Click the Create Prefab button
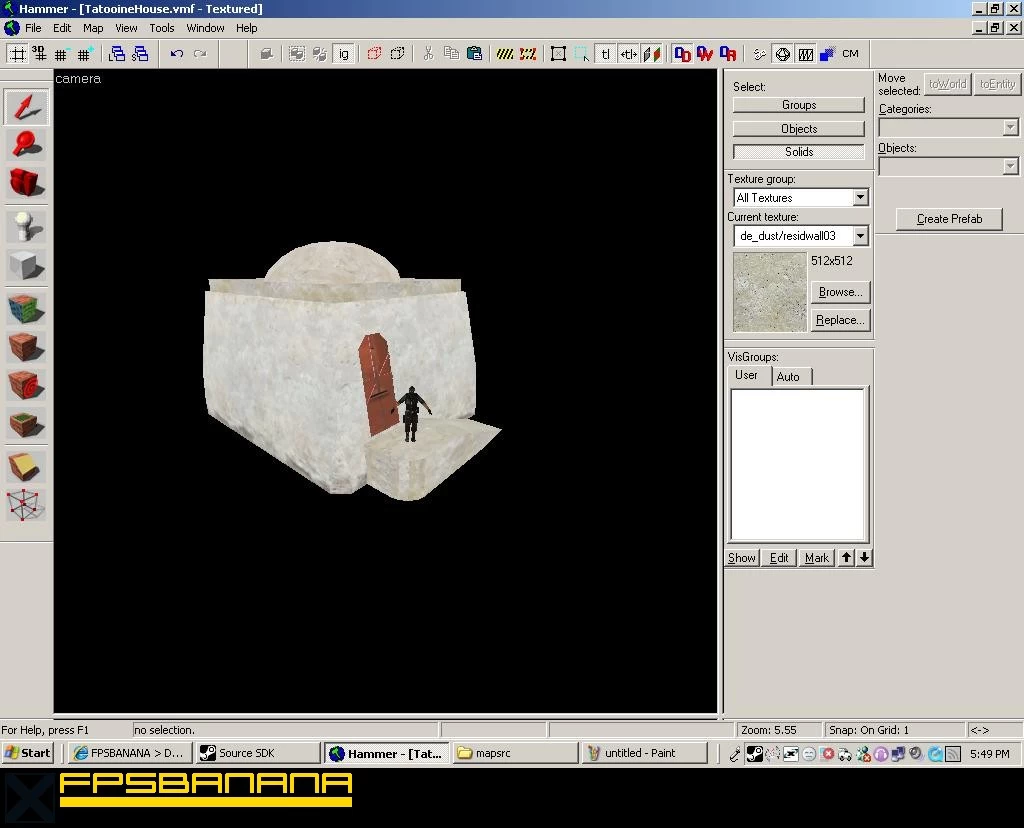Image resolution: width=1024 pixels, height=828 pixels. (949, 219)
